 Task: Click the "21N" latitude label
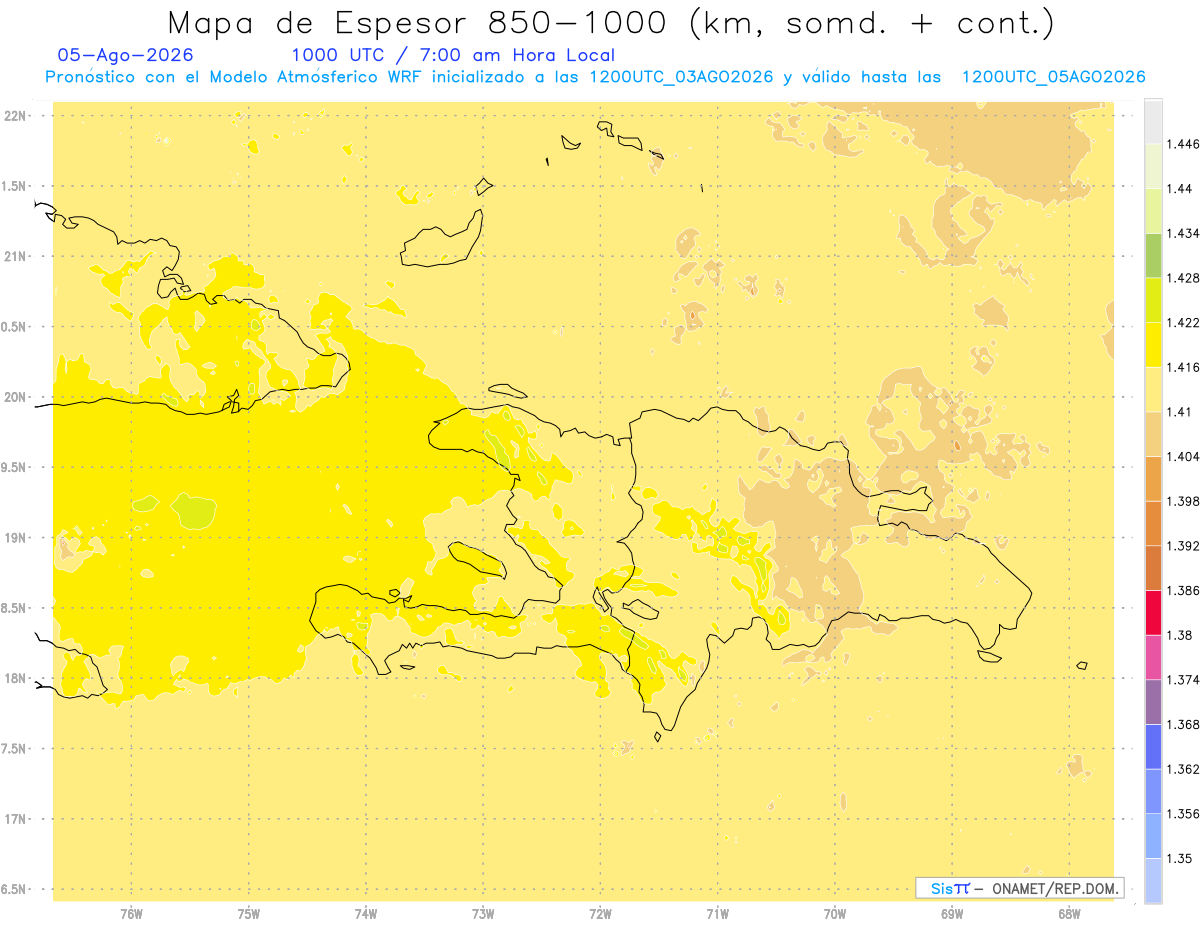click(15, 257)
